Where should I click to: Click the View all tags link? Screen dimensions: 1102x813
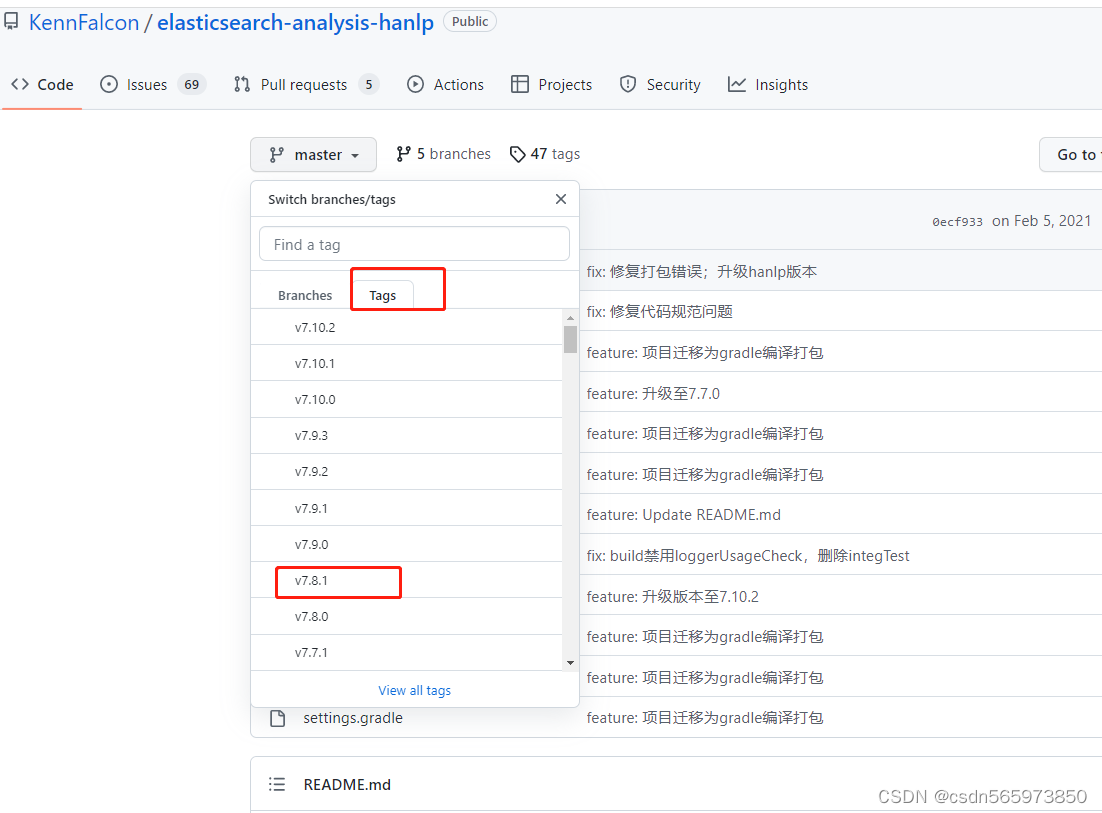414,690
